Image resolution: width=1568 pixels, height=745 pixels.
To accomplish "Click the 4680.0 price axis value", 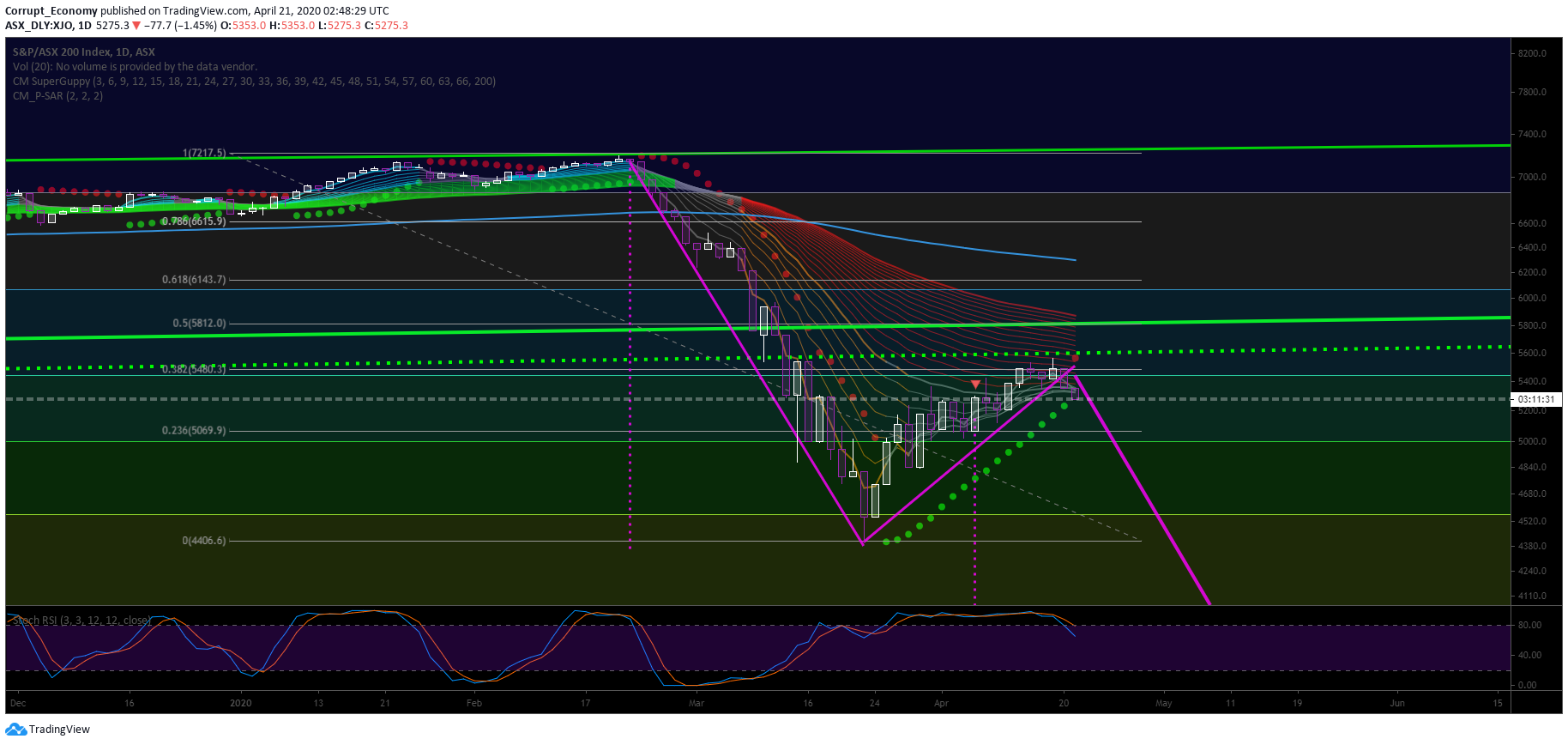I will click(1532, 494).
